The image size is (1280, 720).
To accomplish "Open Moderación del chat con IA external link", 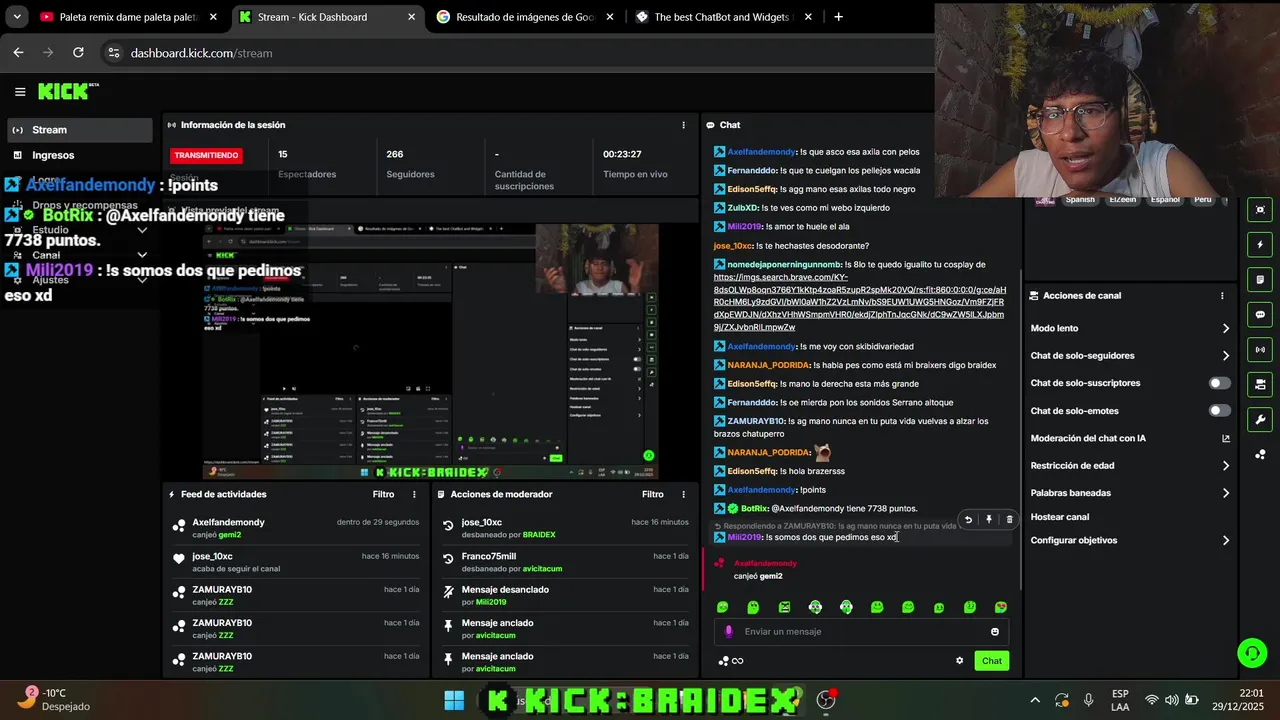I will (x=1226, y=438).
